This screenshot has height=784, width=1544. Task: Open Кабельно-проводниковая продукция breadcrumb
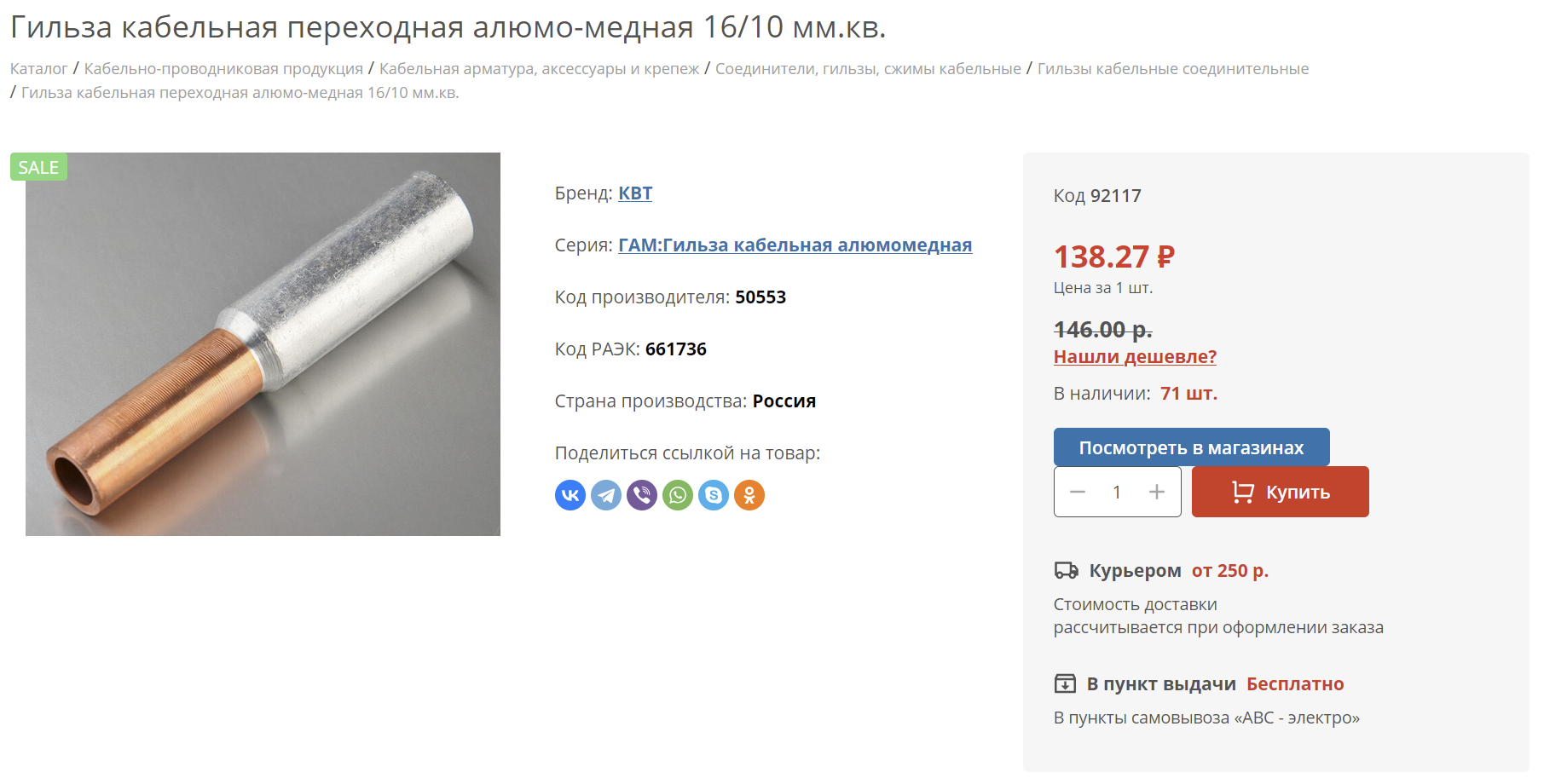tap(223, 69)
